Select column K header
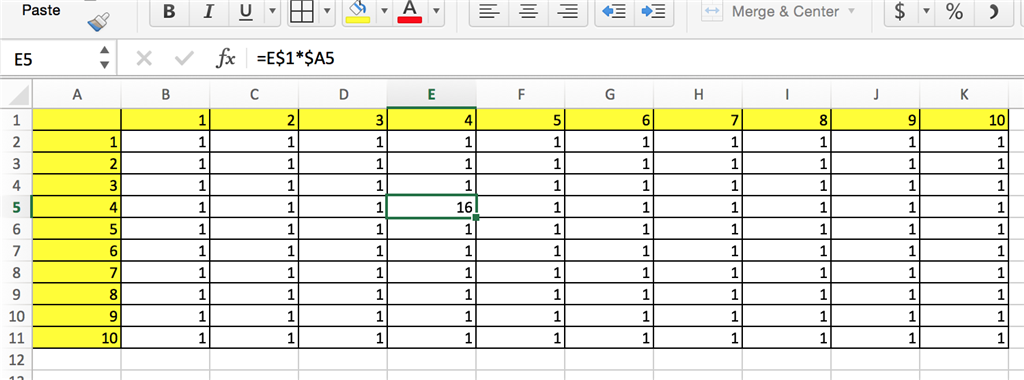 pos(964,95)
